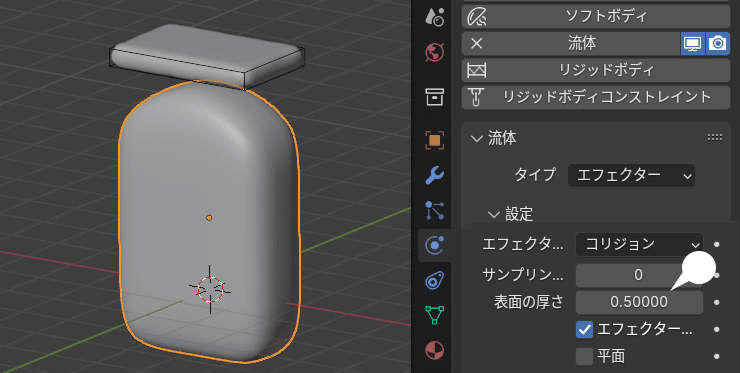Collapse the 設定 subpanel
The height and width of the screenshot is (373, 740).
(x=494, y=214)
